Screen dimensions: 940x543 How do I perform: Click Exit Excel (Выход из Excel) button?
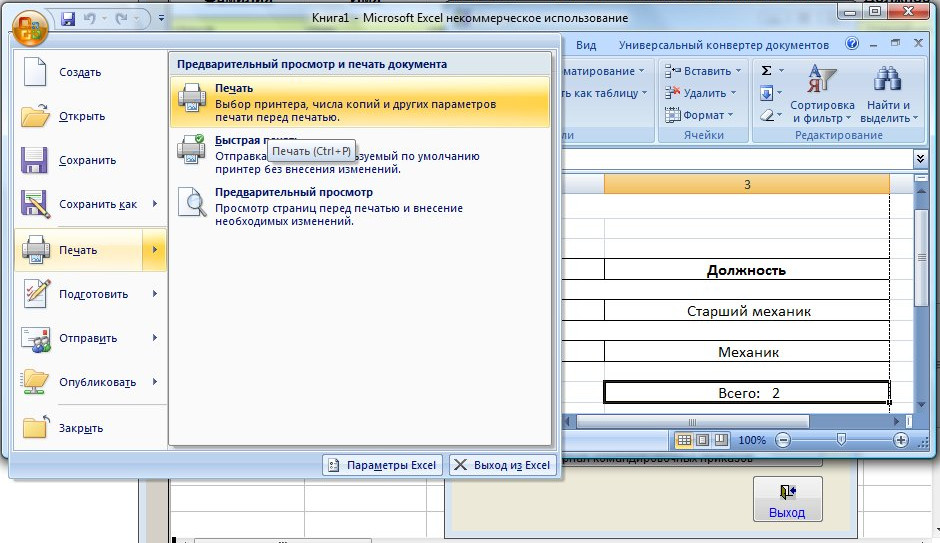tap(501, 465)
